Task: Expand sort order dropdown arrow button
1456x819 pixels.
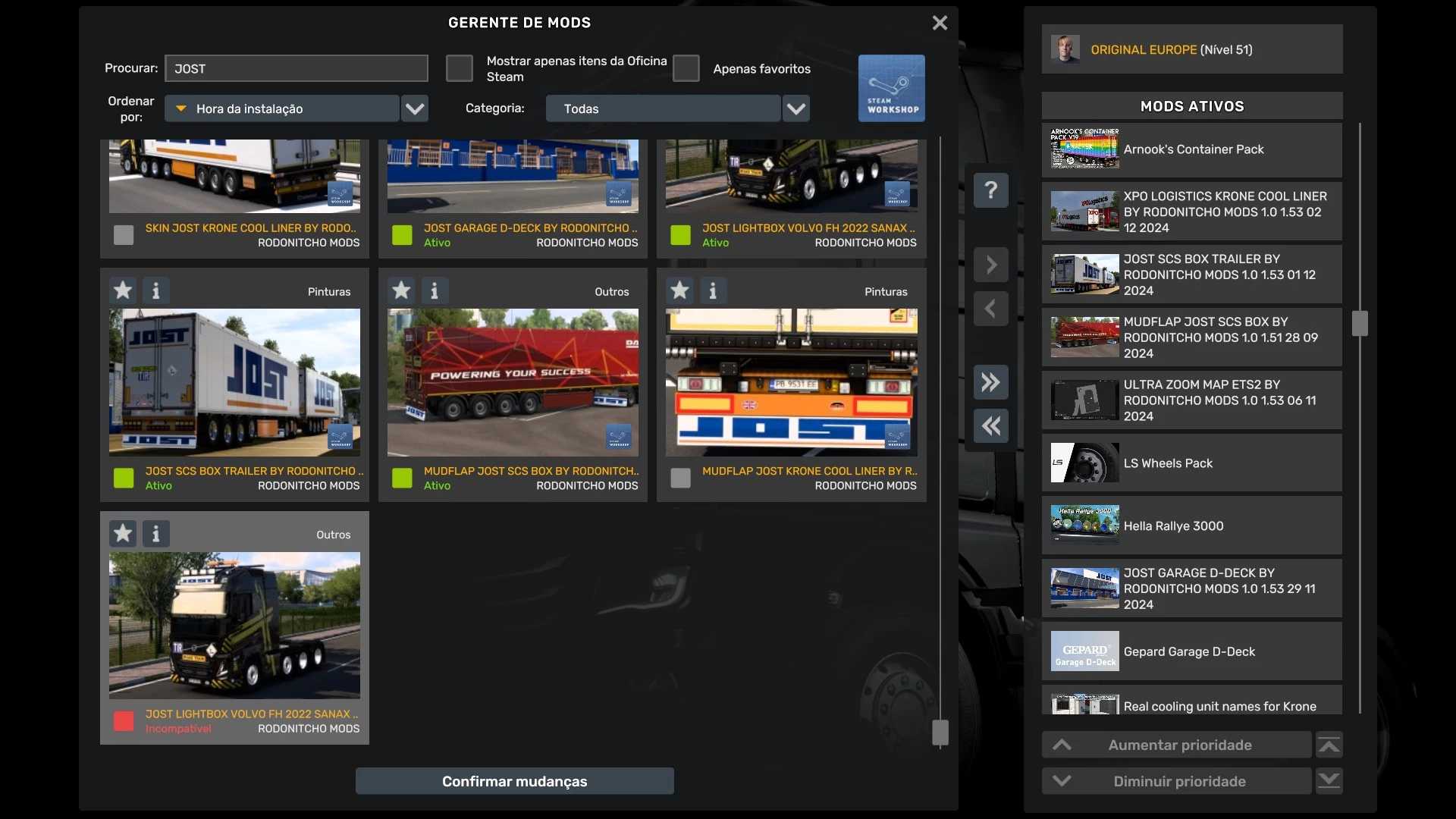Action: coord(415,108)
